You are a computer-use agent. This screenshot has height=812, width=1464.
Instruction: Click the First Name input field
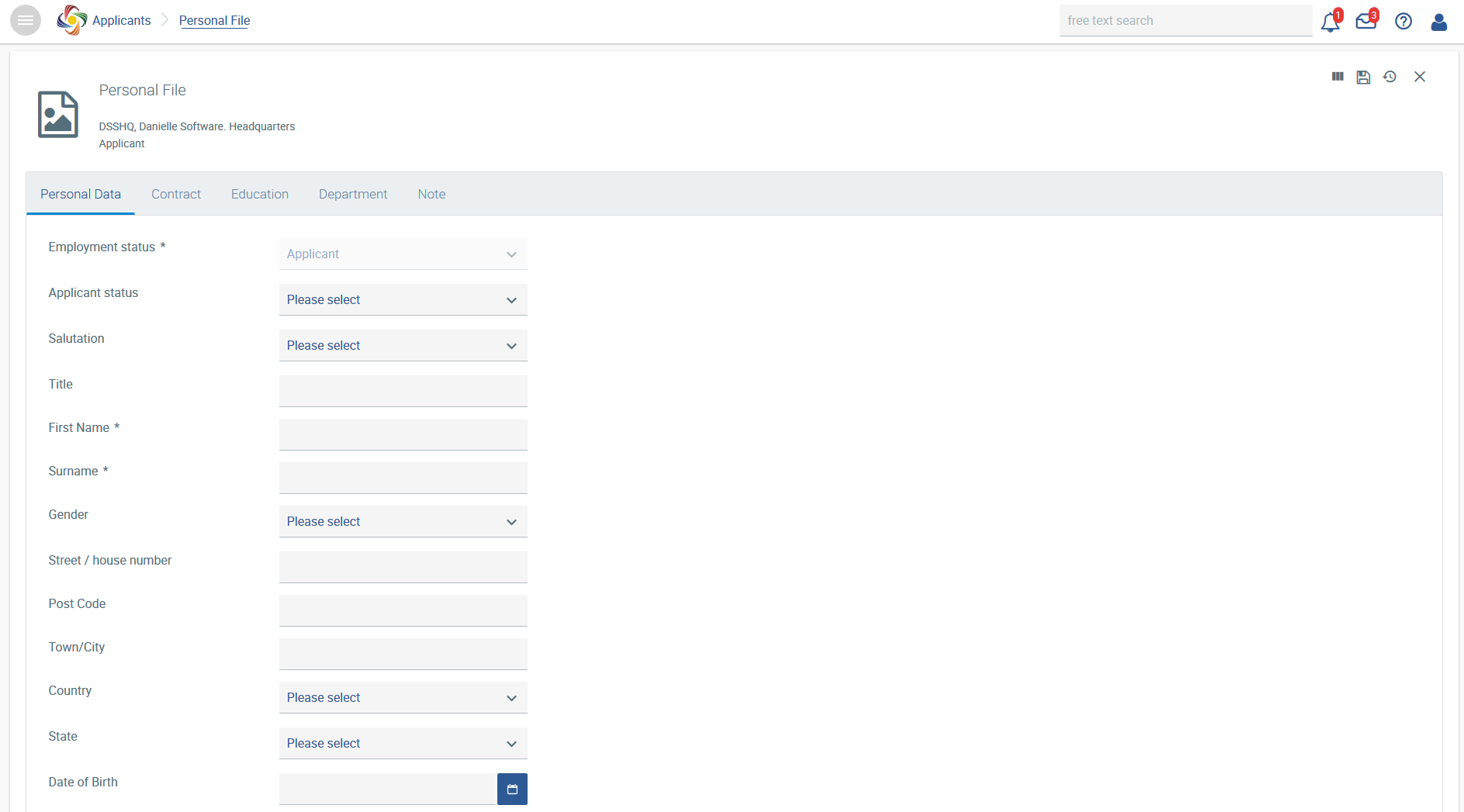[403, 434]
